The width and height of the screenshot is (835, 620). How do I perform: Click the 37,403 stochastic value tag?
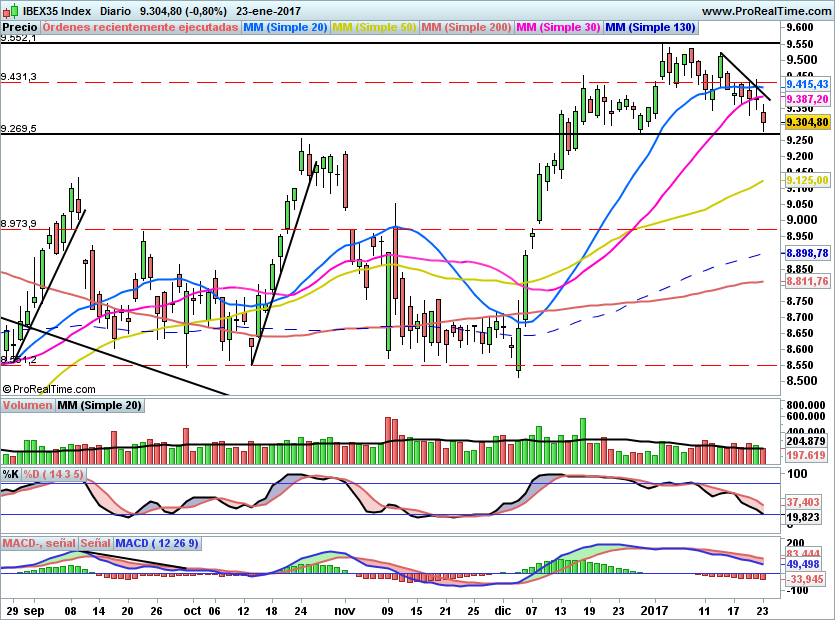coord(803,502)
